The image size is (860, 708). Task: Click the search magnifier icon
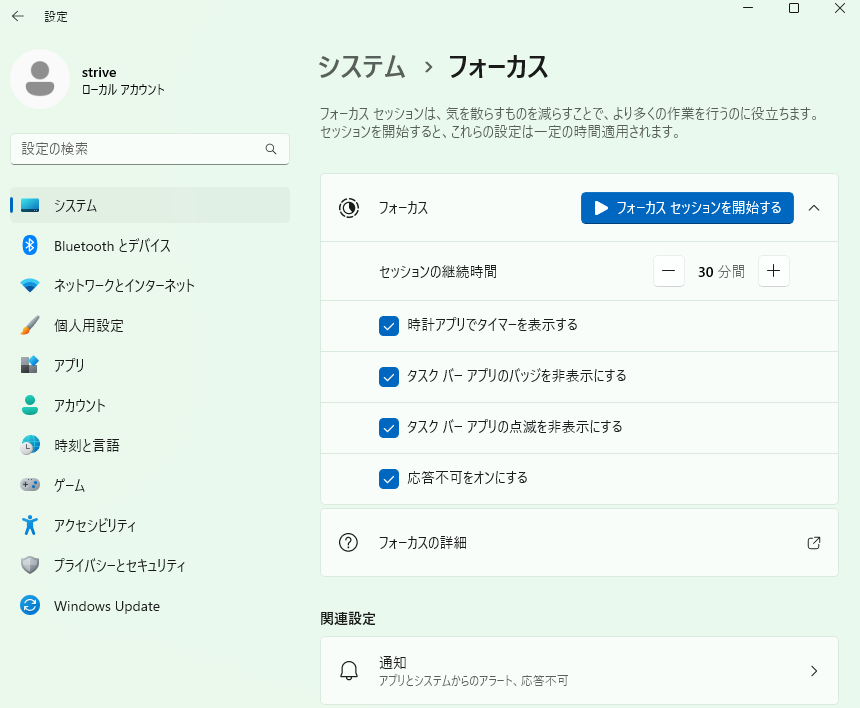pos(271,149)
